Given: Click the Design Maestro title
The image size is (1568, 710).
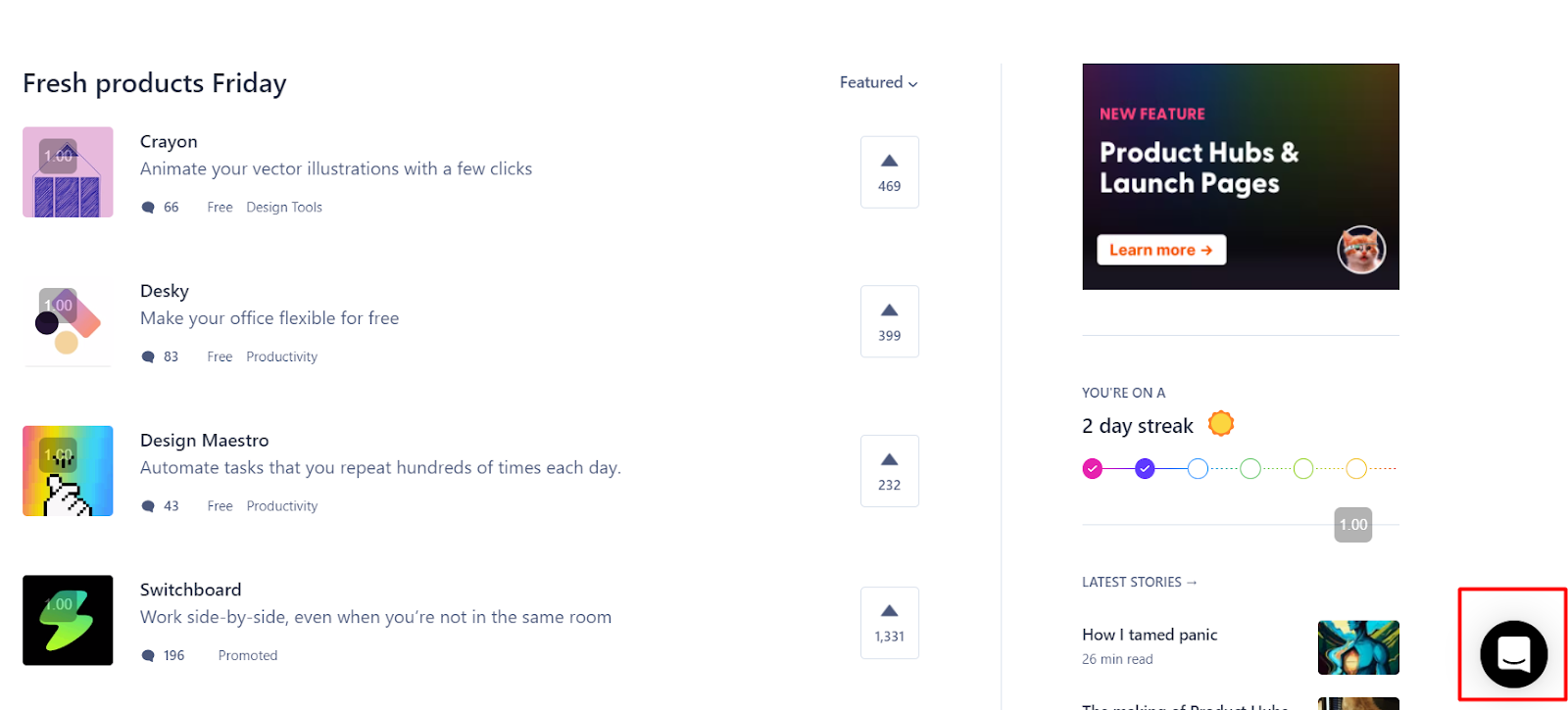Looking at the screenshot, I should tap(205, 441).
